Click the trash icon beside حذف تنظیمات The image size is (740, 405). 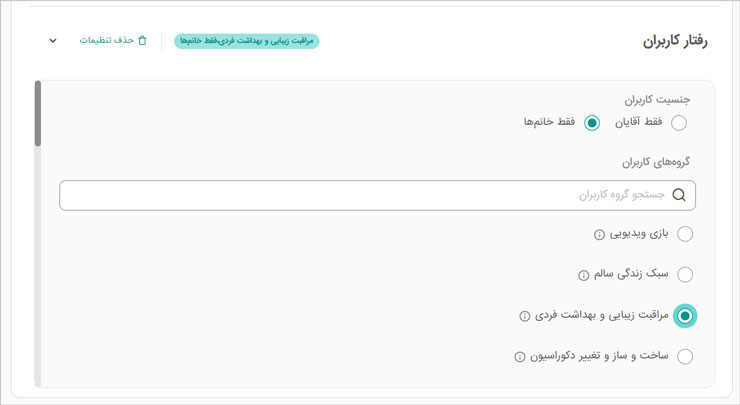tap(142, 41)
